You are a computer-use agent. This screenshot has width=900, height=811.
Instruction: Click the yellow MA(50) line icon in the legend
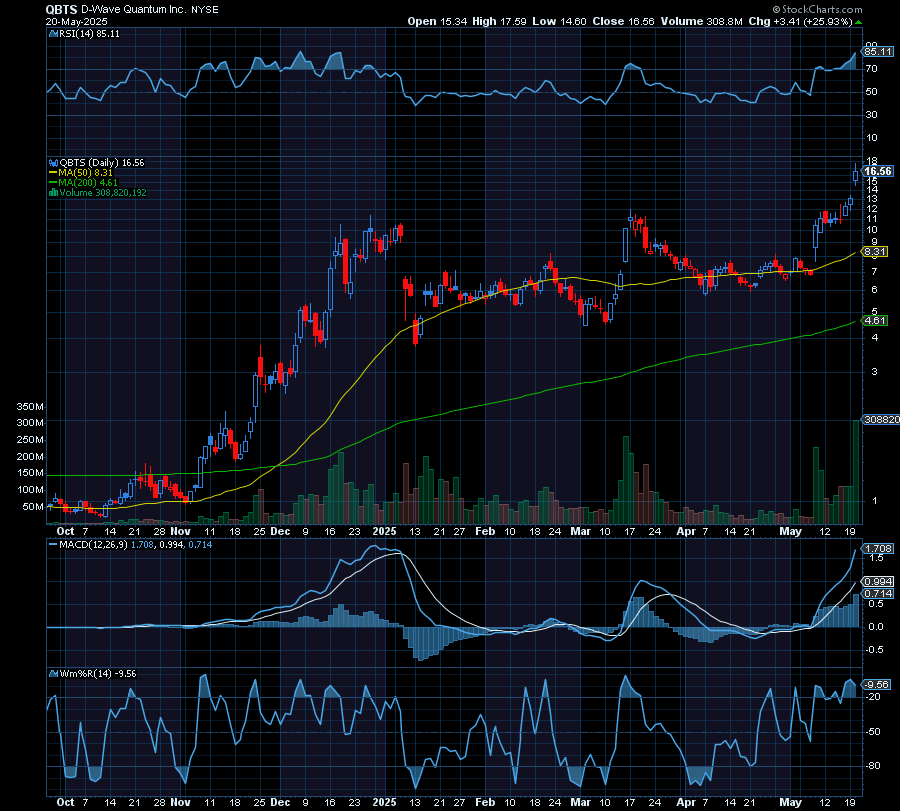pos(52,171)
